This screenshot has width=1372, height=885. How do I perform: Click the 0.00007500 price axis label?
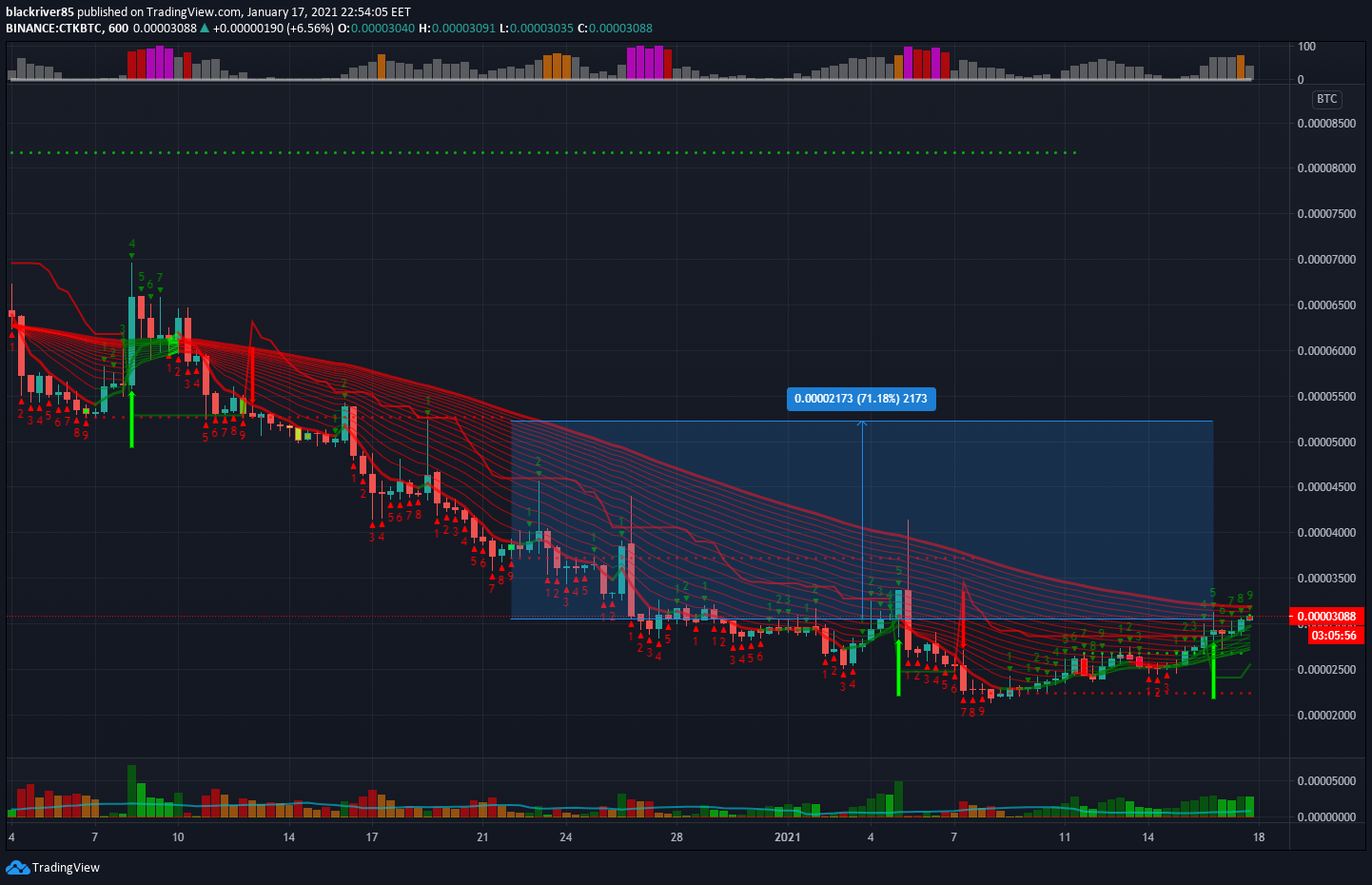(x=1326, y=214)
